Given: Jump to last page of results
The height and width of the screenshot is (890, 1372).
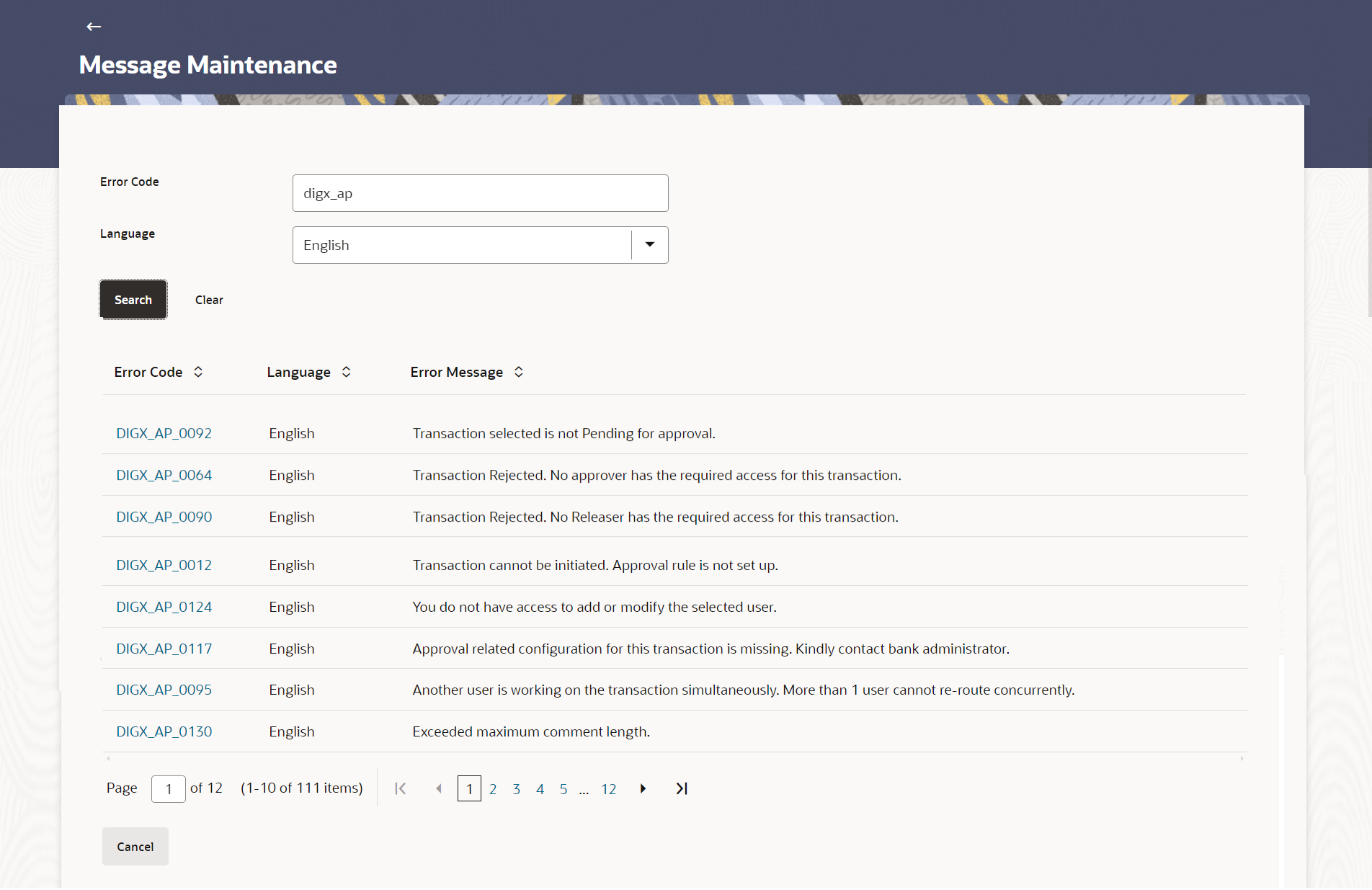Looking at the screenshot, I should 682,788.
